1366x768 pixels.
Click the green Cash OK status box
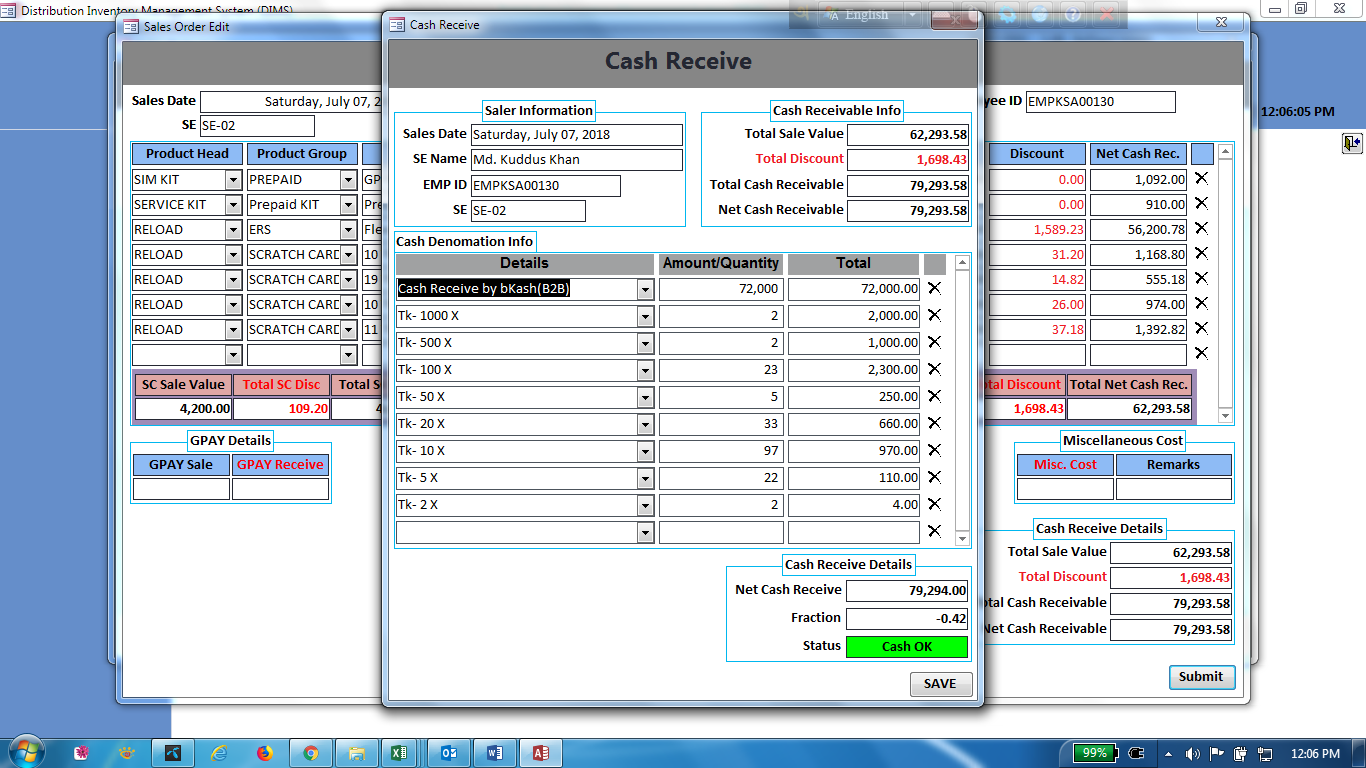tap(907, 647)
